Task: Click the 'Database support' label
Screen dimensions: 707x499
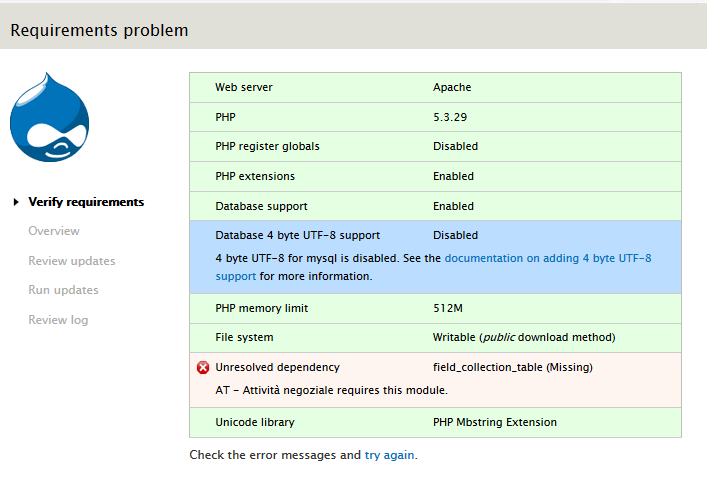Action: (262, 206)
